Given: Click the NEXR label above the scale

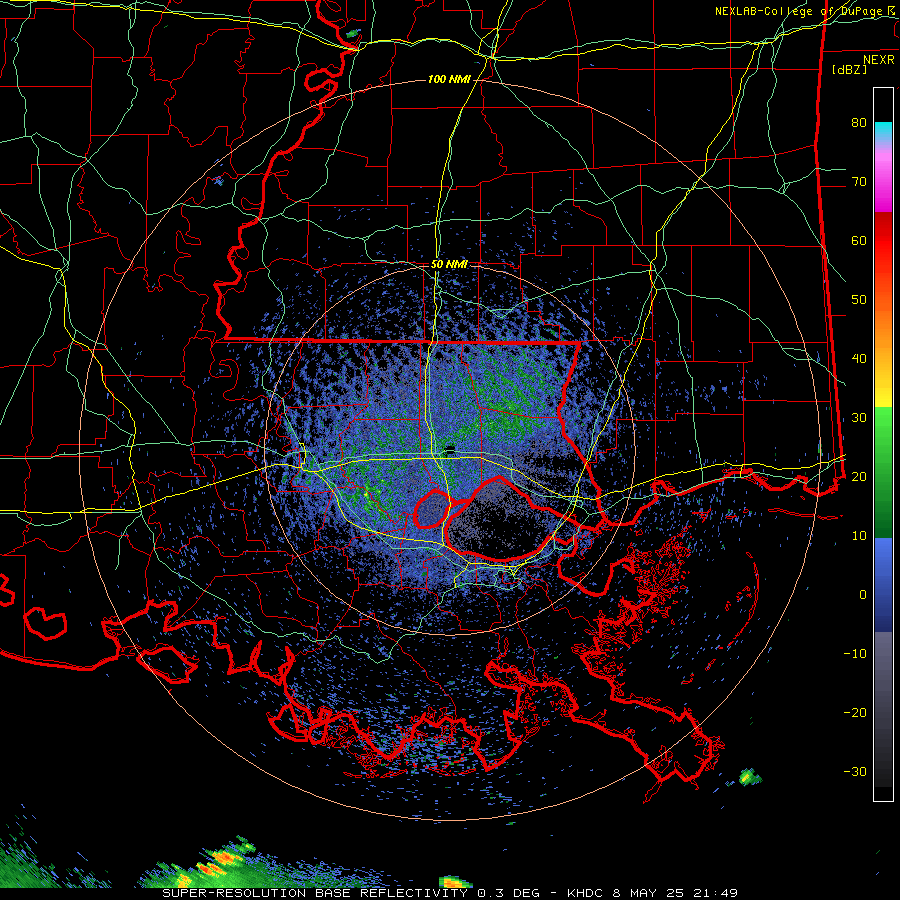Looking at the screenshot, I should click(879, 60).
